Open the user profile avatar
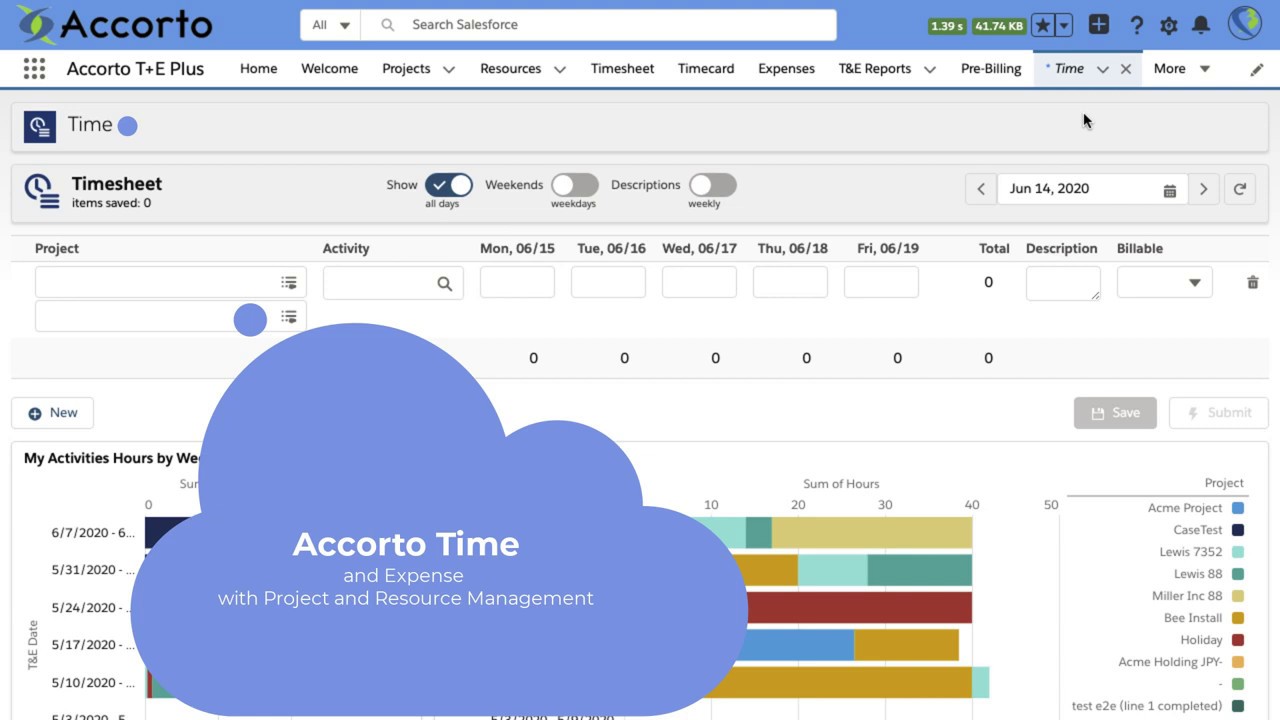The width and height of the screenshot is (1280, 720). pos(1245,24)
